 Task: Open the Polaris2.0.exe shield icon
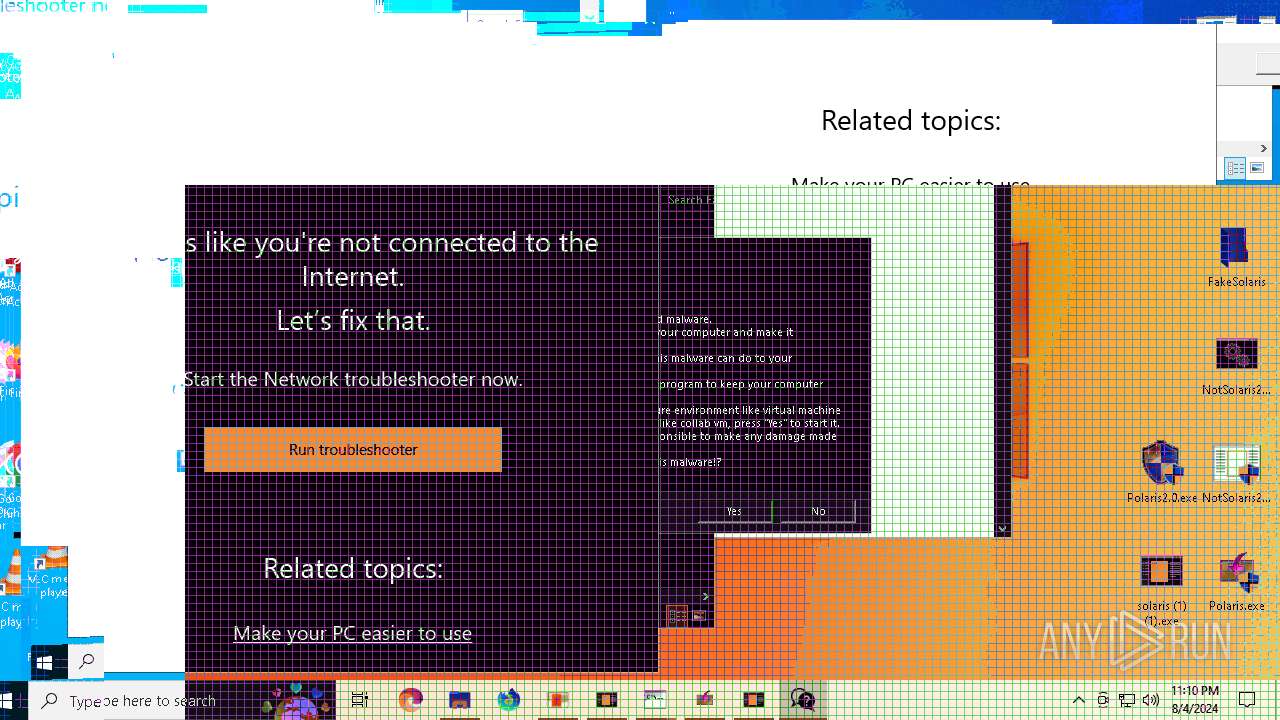(x=1161, y=472)
